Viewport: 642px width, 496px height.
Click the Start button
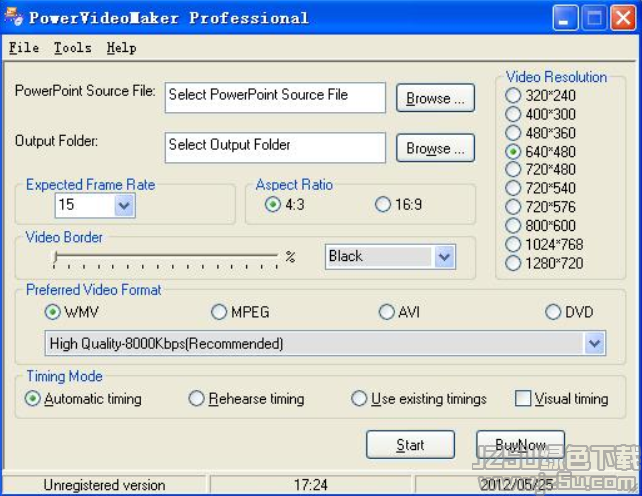pos(410,444)
